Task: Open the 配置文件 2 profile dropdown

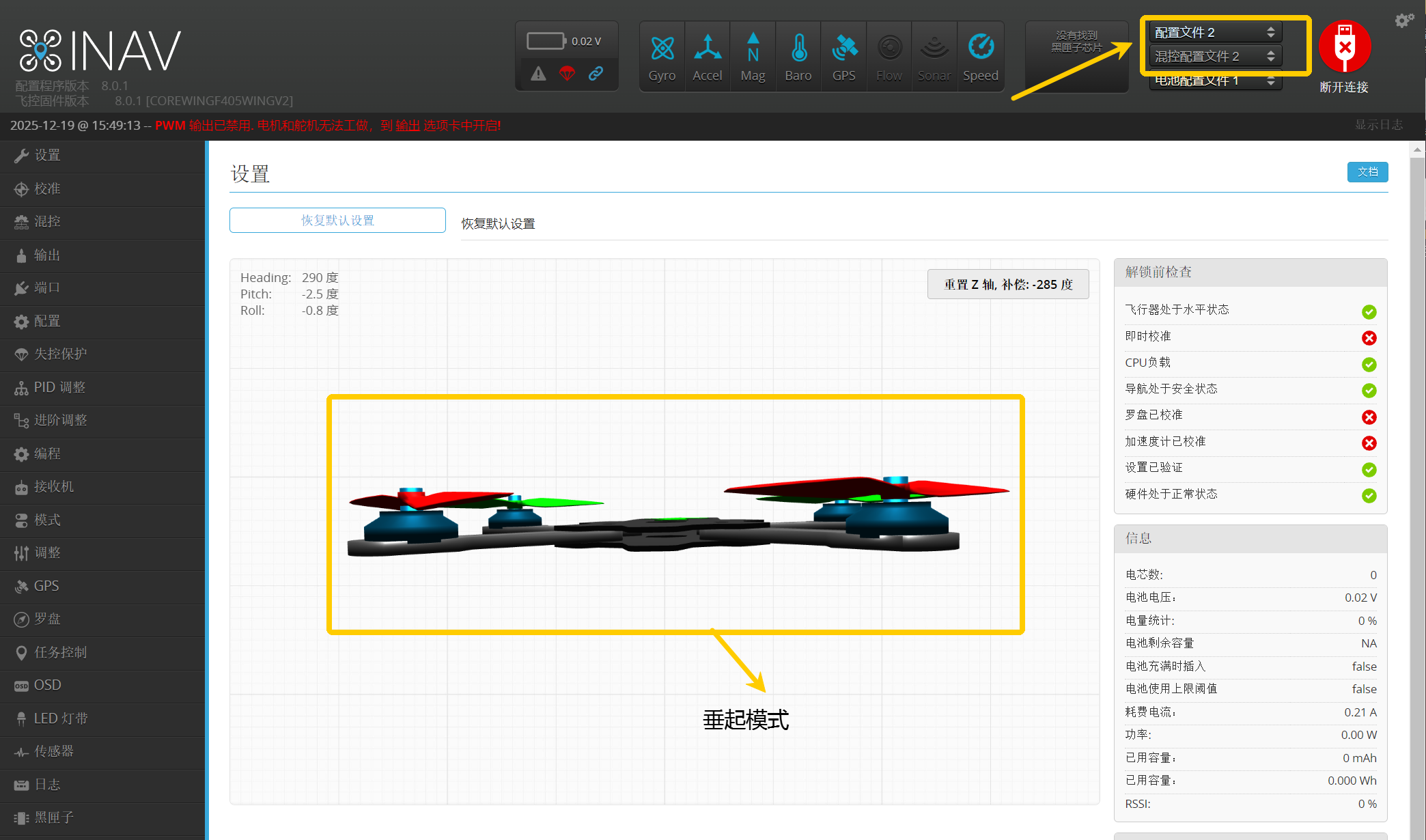Action: click(1214, 32)
